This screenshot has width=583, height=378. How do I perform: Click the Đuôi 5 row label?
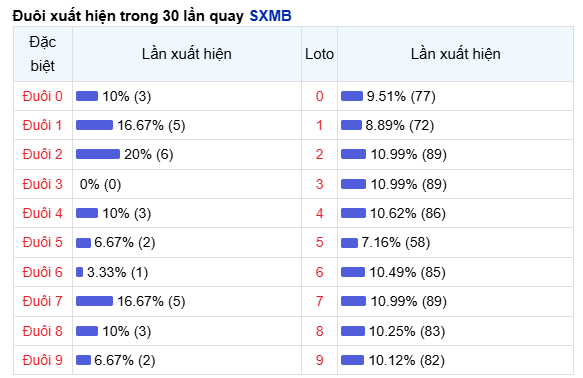[x=42, y=242]
